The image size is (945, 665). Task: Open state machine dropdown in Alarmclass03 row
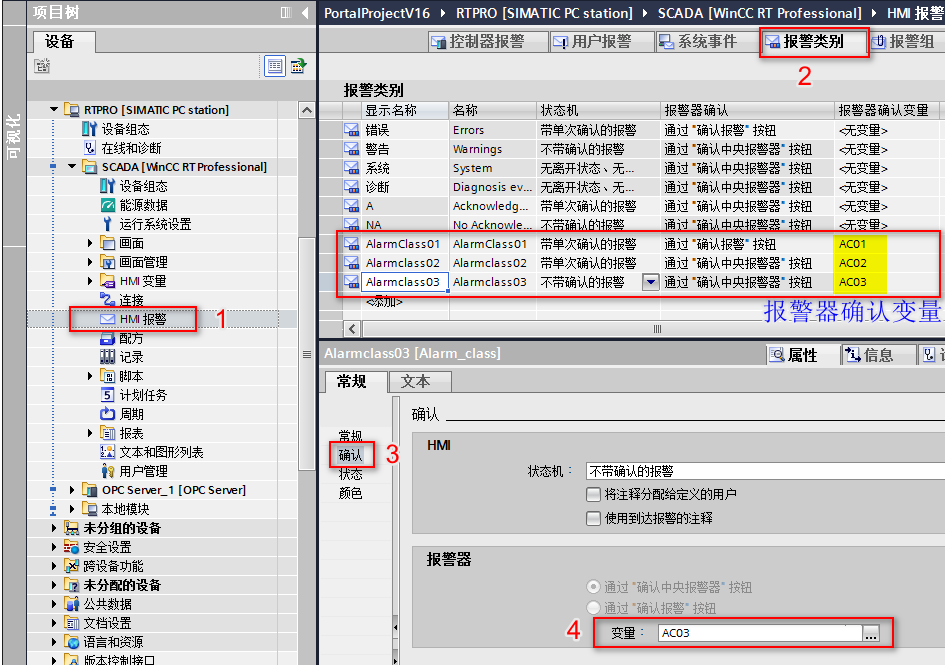pos(650,282)
